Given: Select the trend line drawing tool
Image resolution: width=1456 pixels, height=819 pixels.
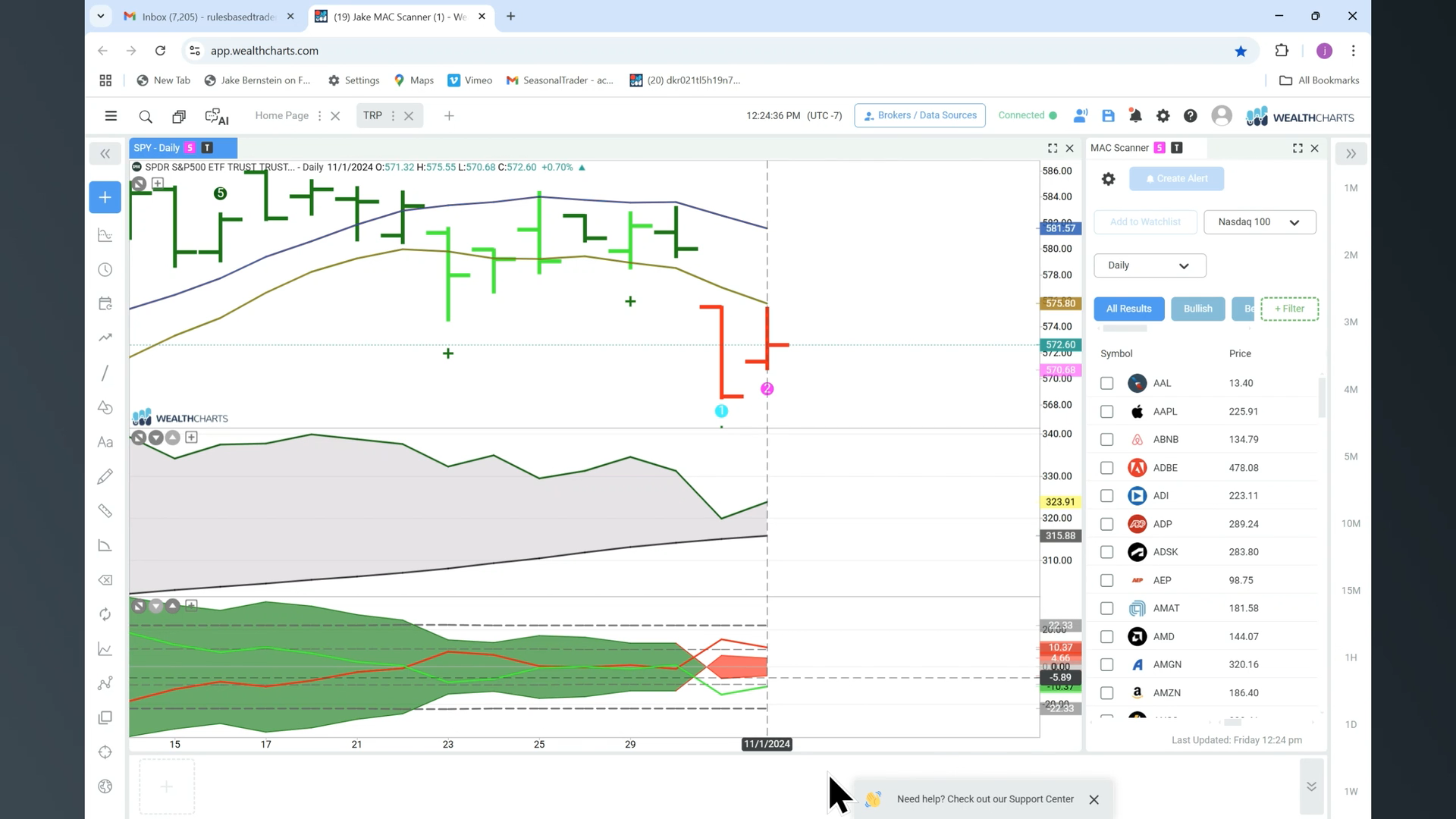Looking at the screenshot, I should click(105, 373).
